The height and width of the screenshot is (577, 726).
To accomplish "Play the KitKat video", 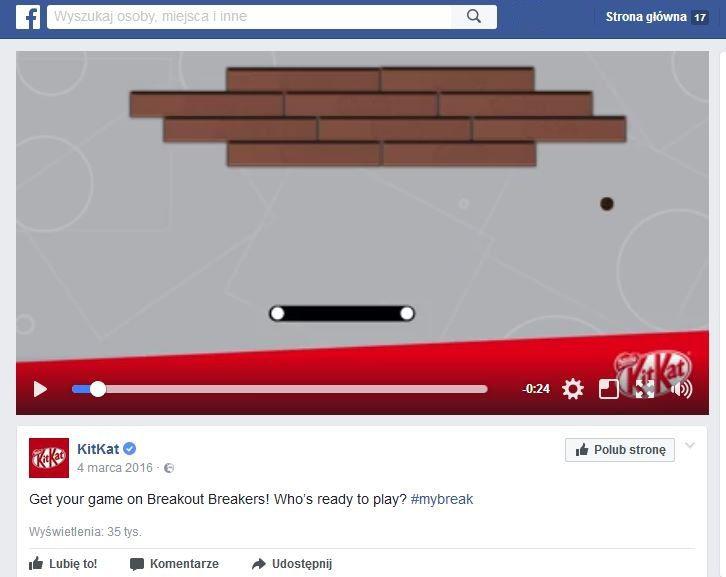I will pyautogui.click(x=40, y=389).
